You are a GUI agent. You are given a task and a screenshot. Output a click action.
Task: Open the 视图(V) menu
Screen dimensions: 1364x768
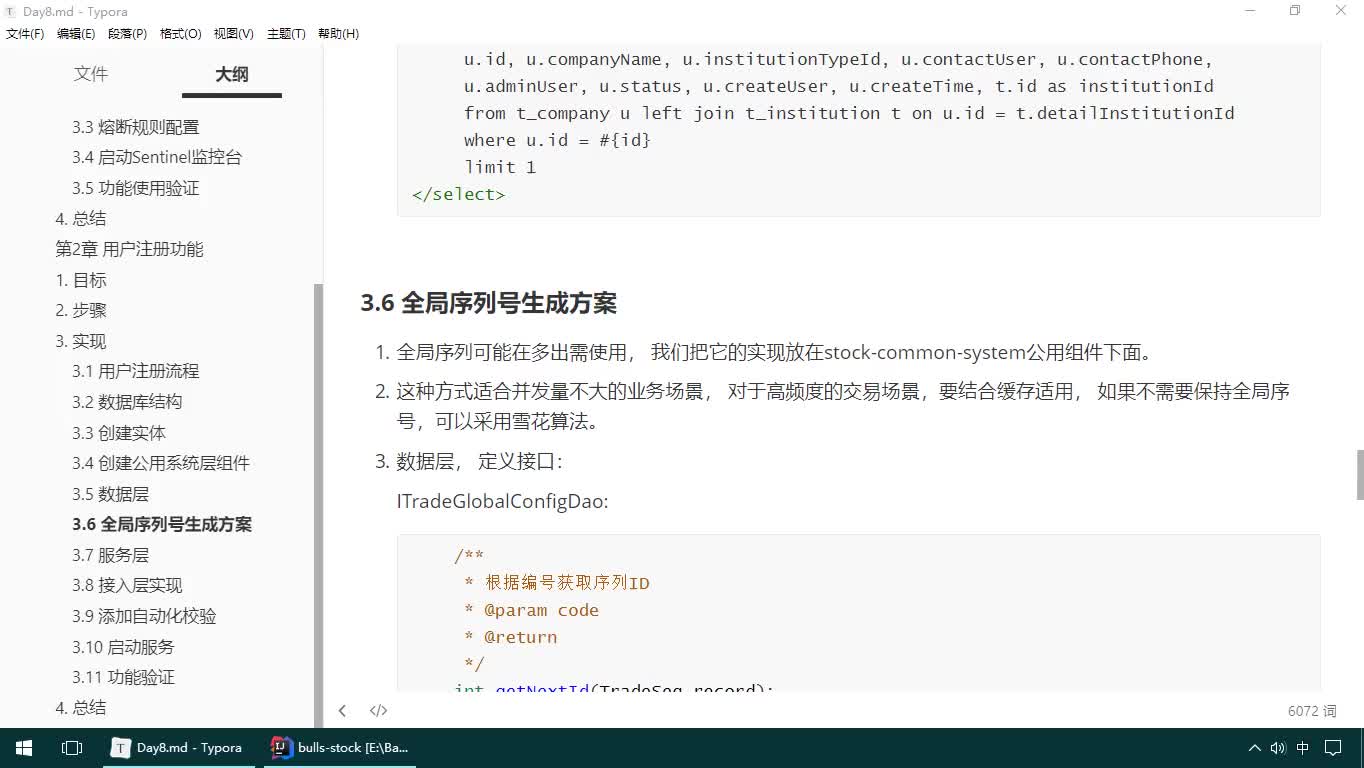pyautogui.click(x=233, y=33)
